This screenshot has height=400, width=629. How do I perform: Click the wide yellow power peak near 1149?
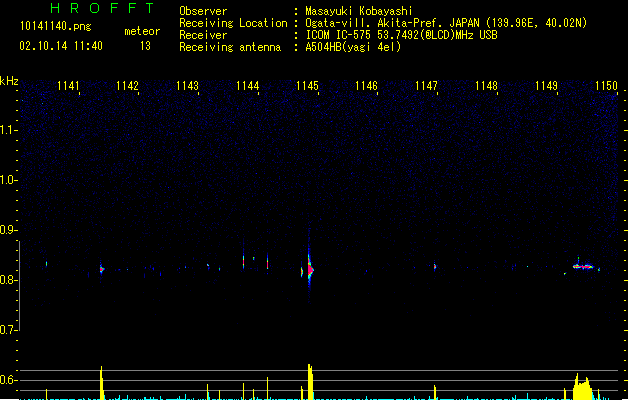(582, 387)
